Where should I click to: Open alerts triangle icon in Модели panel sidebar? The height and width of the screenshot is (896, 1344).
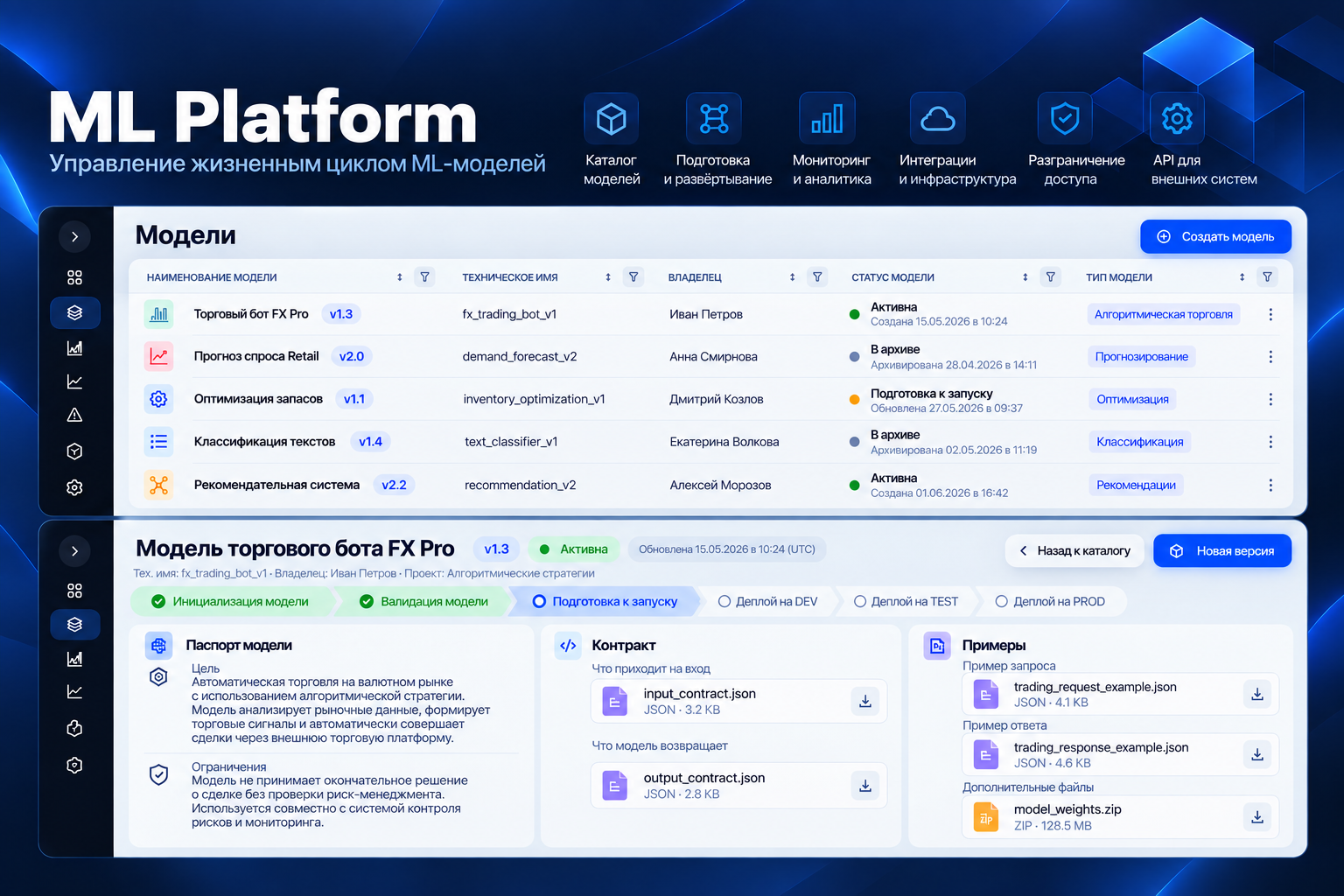tap(75, 415)
